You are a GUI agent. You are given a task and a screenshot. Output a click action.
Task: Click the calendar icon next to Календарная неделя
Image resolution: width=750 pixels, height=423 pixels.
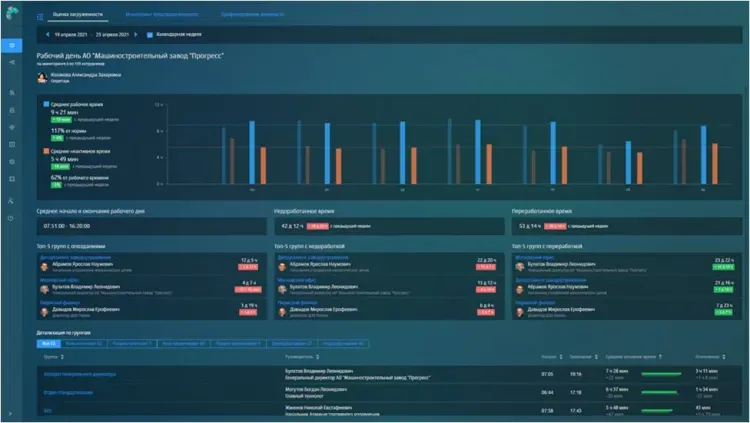(150, 34)
